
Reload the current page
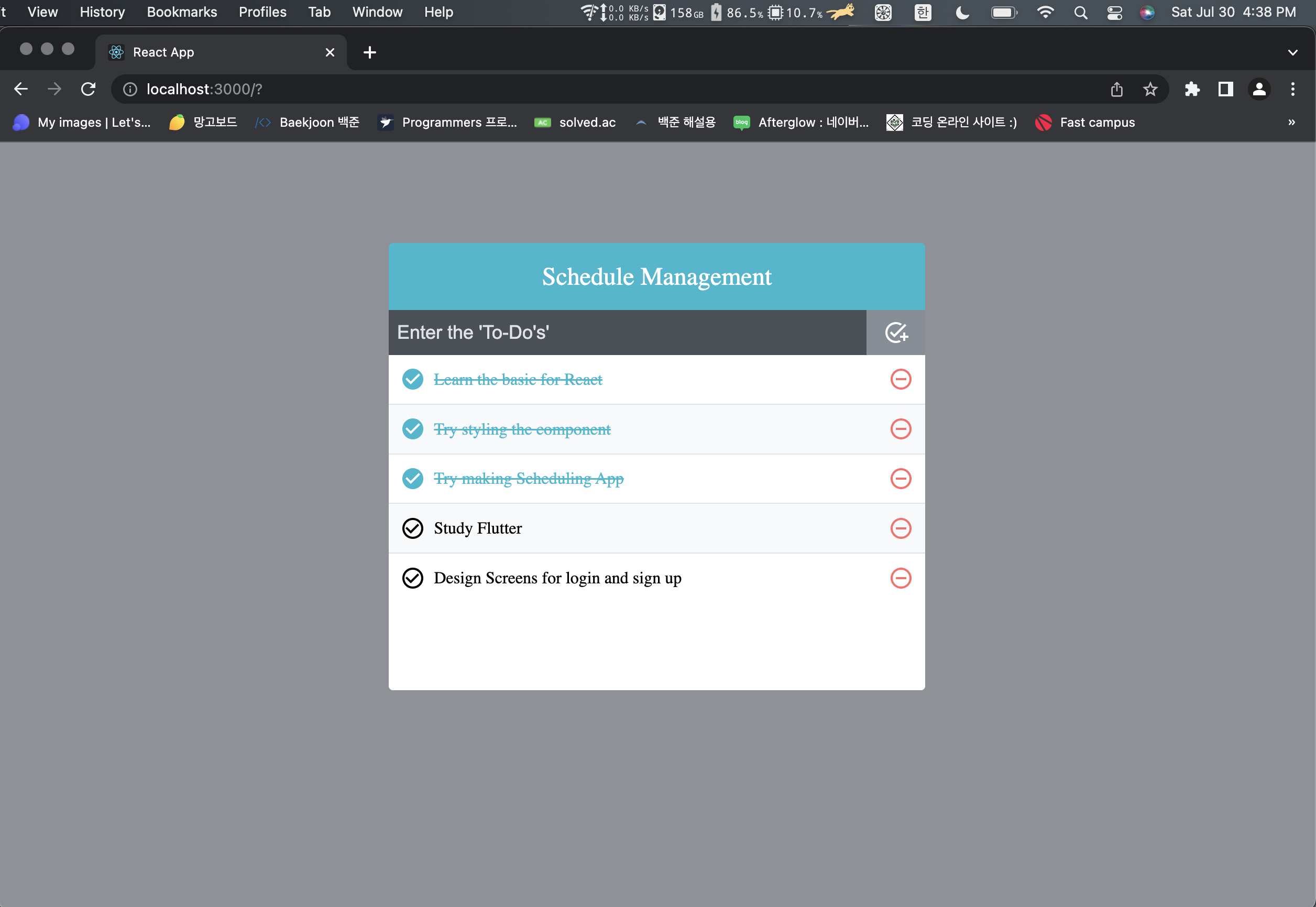(x=88, y=89)
